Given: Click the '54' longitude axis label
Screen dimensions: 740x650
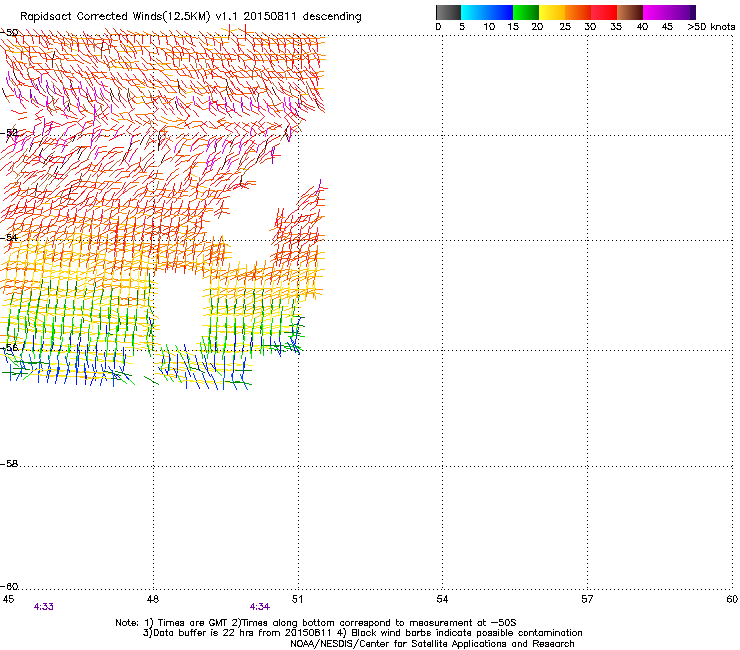Looking at the screenshot, I should 442,599.
